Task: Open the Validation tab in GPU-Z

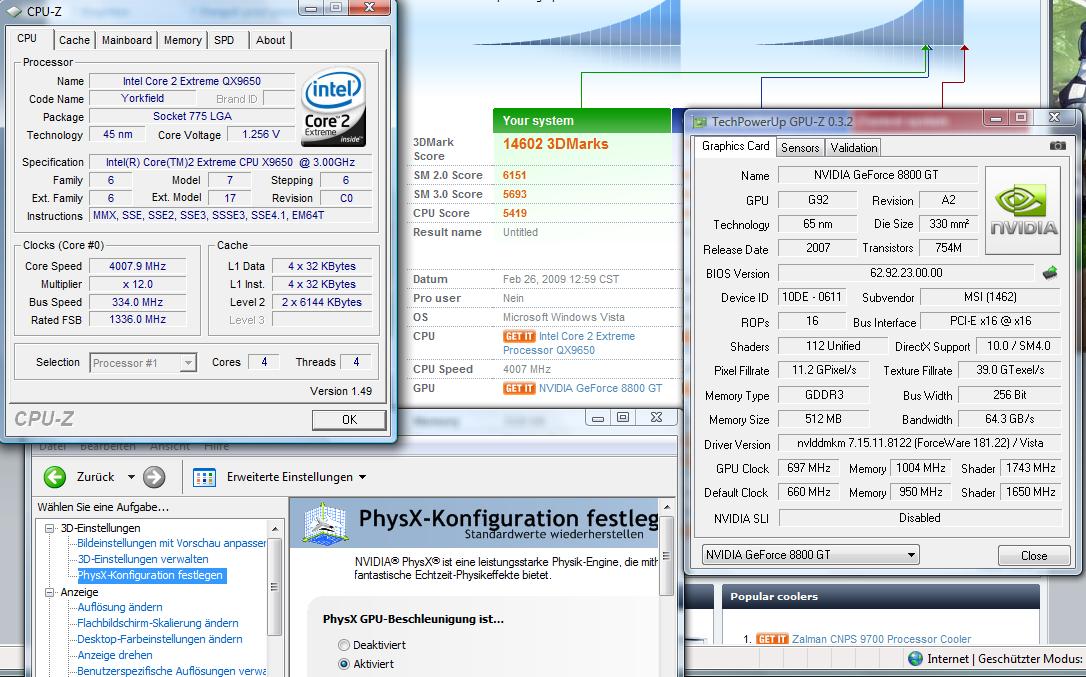Action: [853, 148]
